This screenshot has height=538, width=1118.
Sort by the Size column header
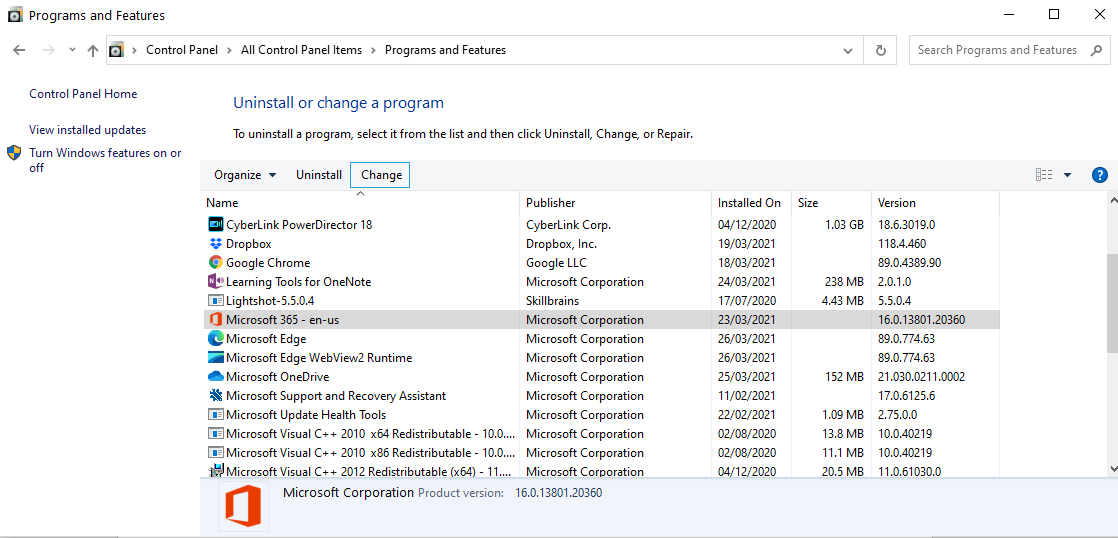(831, 203)
